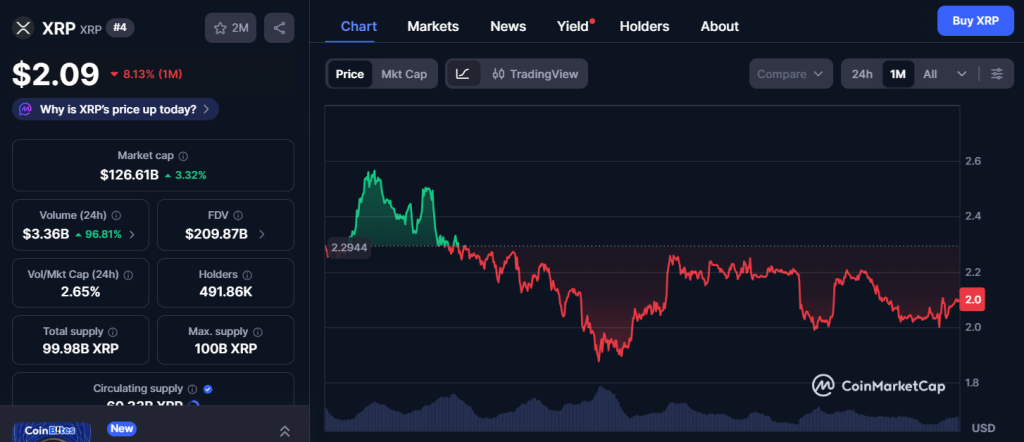
Task: Click the $2.09 price value
Action: pos(56,74)
